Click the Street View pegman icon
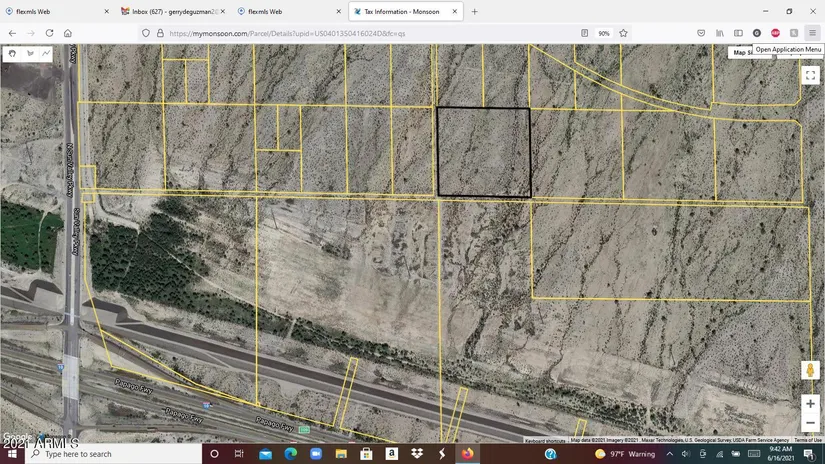The width and height of the screenshot is (825, 464). point(810,371)
